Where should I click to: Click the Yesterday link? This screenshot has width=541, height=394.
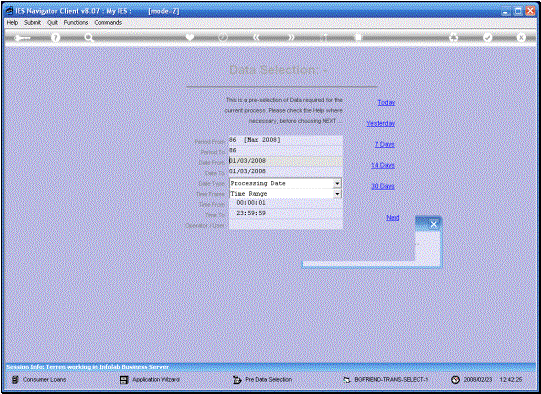[381, 123]
